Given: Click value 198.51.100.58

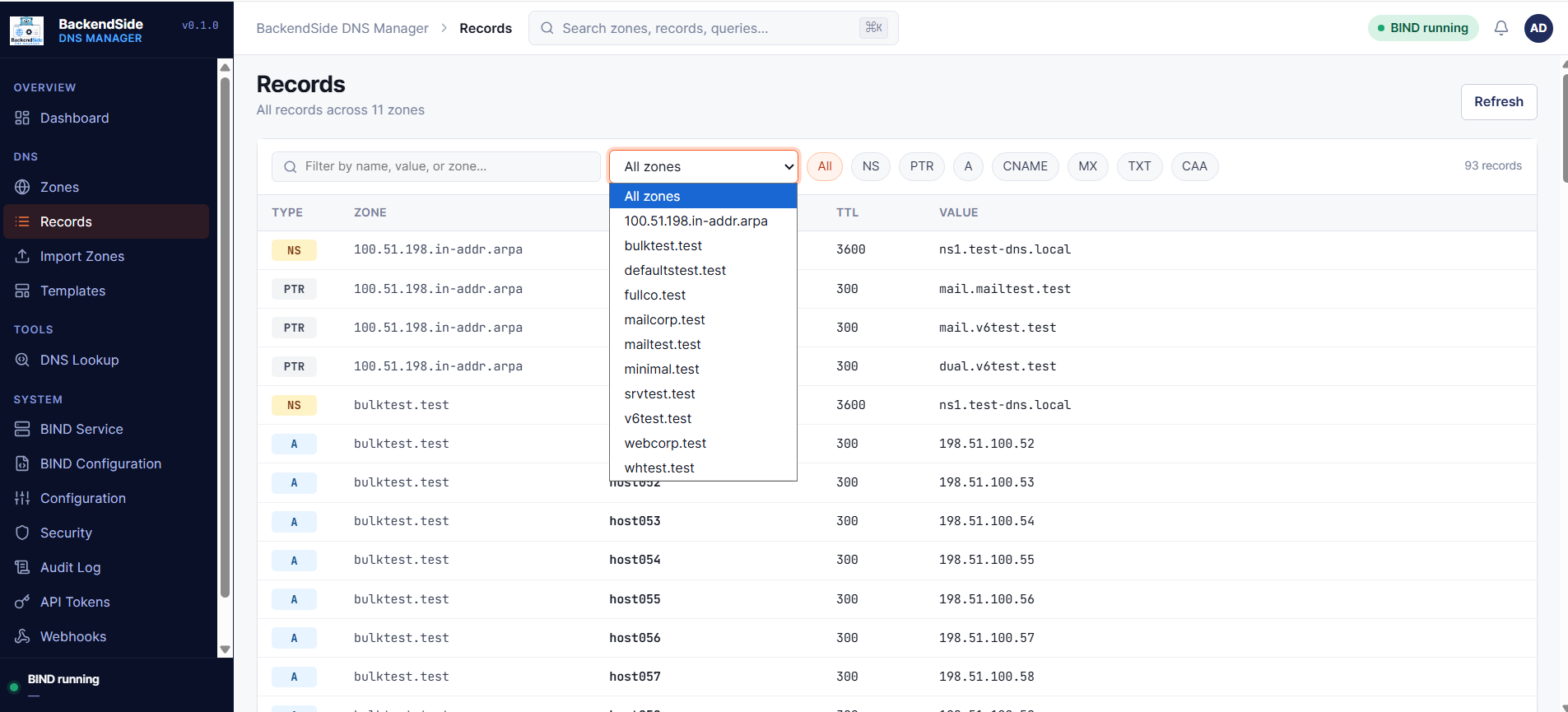Looking at the screenshot, I should click(987, 677).
